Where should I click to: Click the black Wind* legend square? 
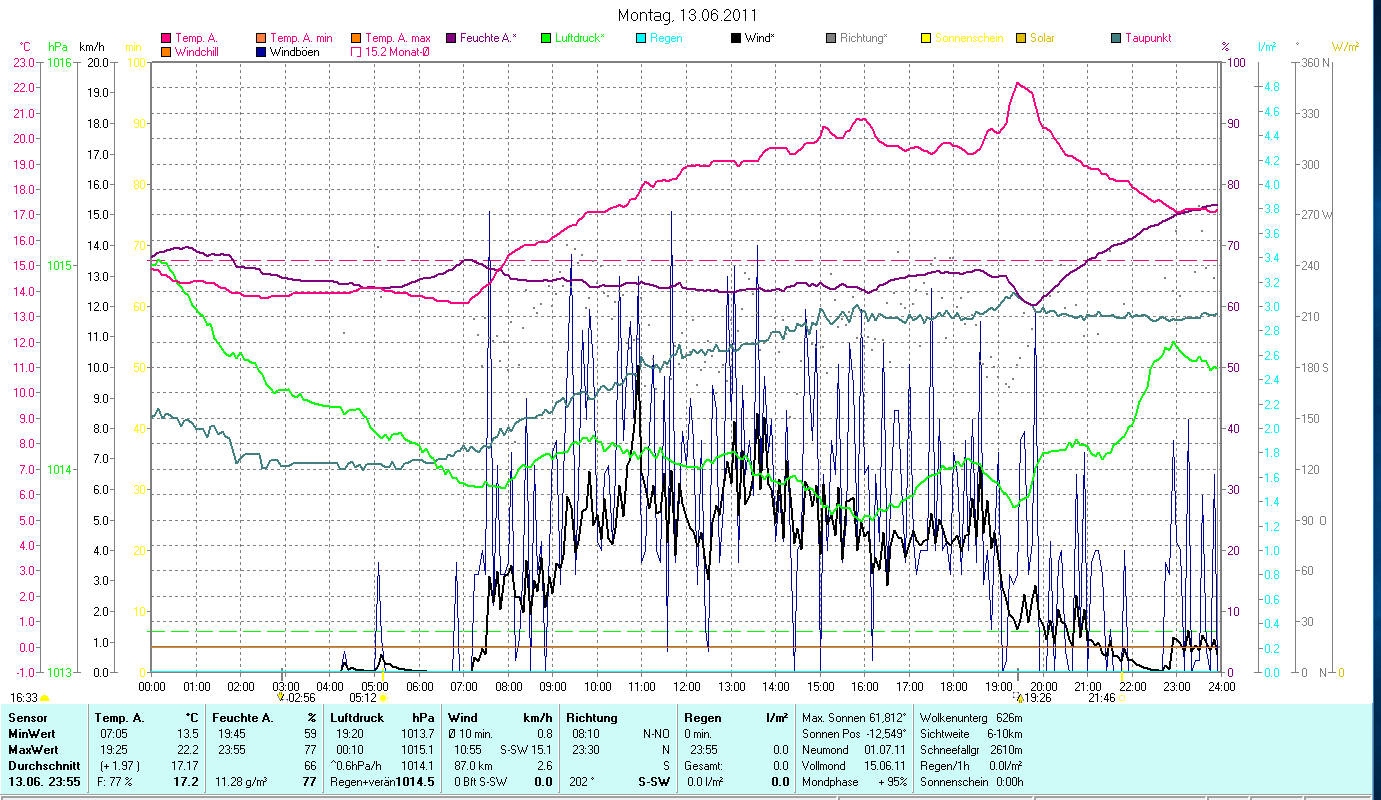736,38
